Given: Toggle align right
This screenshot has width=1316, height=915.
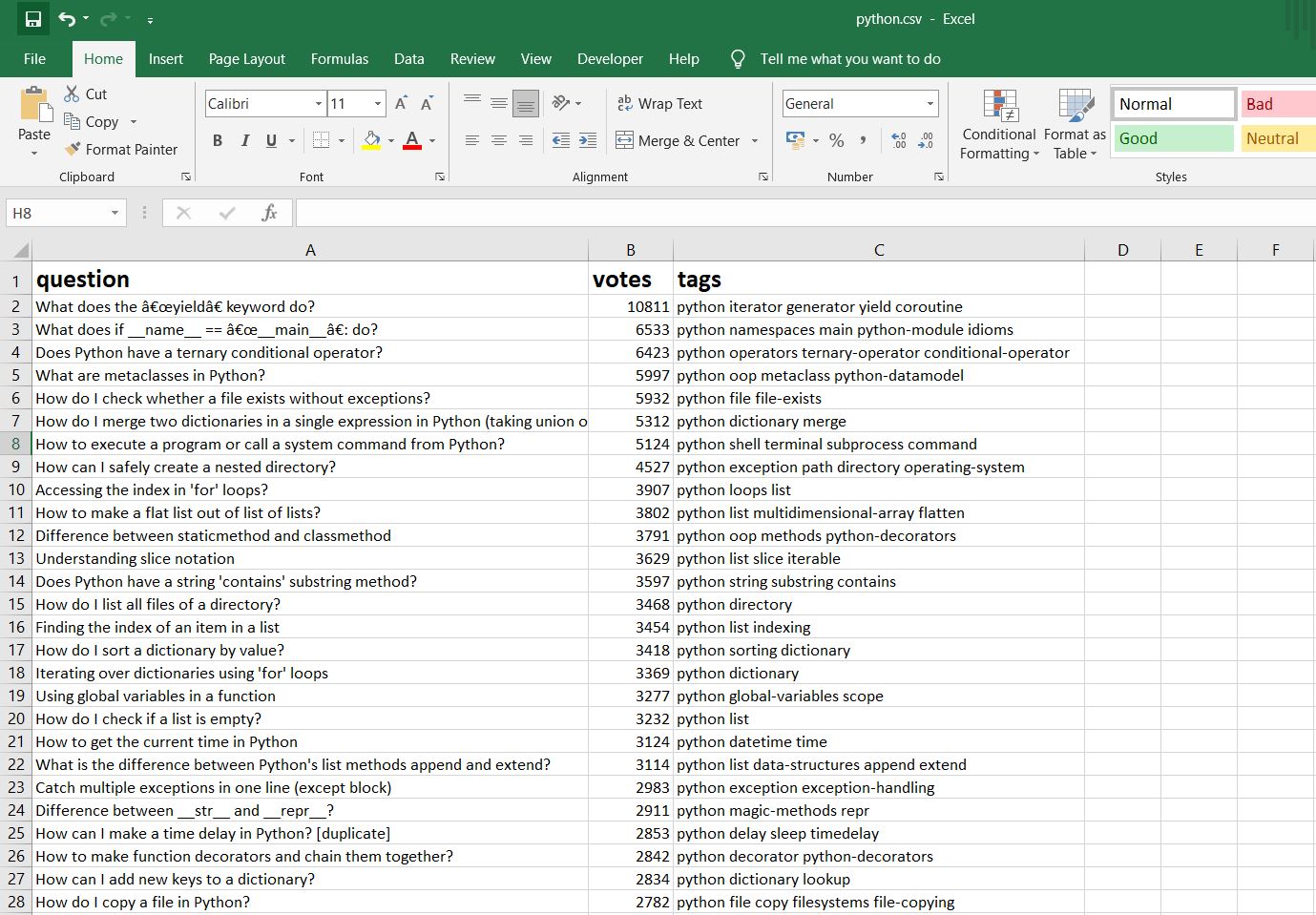Looking at the screenshot, I should tap(525, 140).
